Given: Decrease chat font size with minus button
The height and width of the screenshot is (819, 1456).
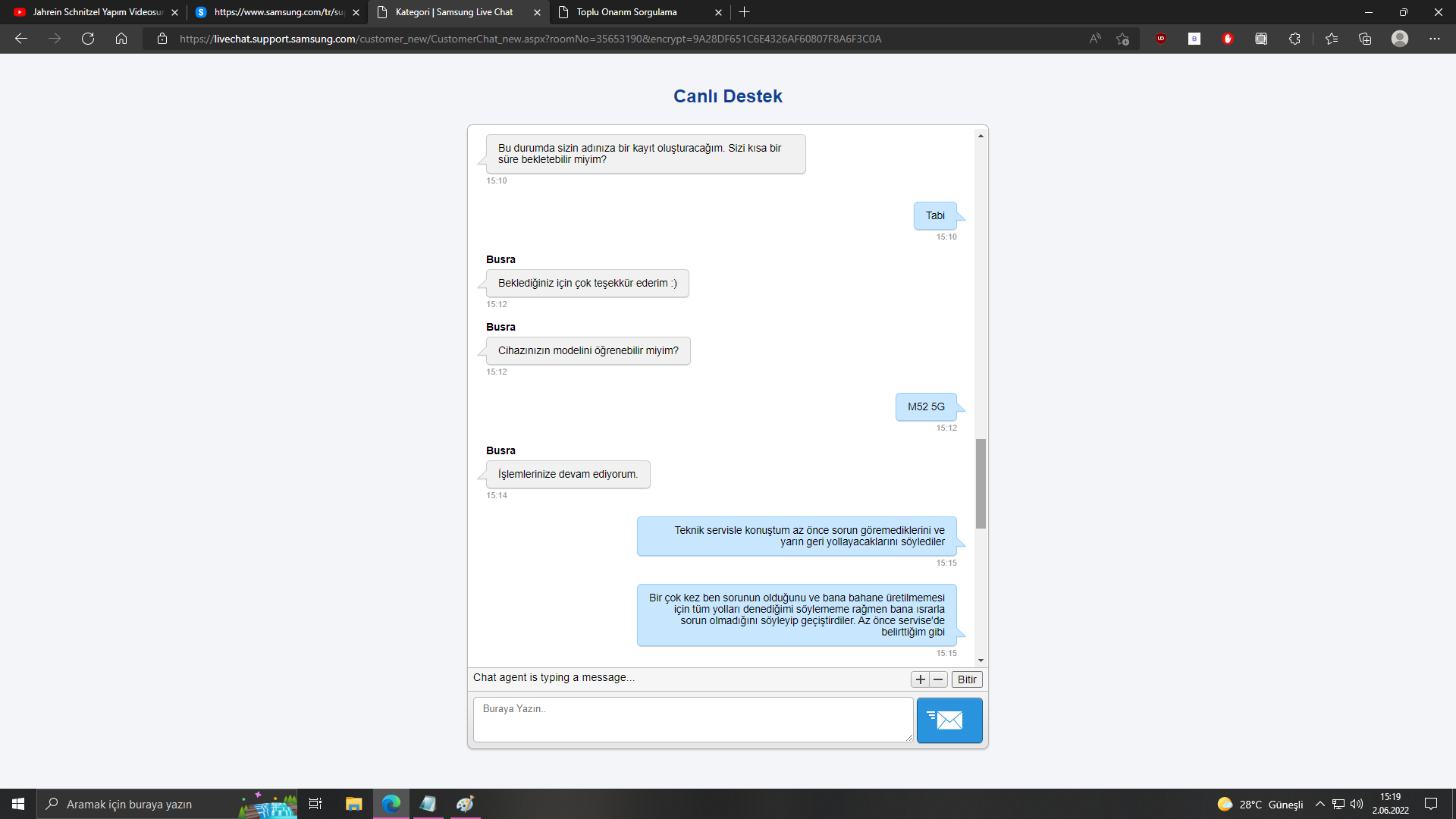Looking at the screenshot, I should click(x=938, y=679).
